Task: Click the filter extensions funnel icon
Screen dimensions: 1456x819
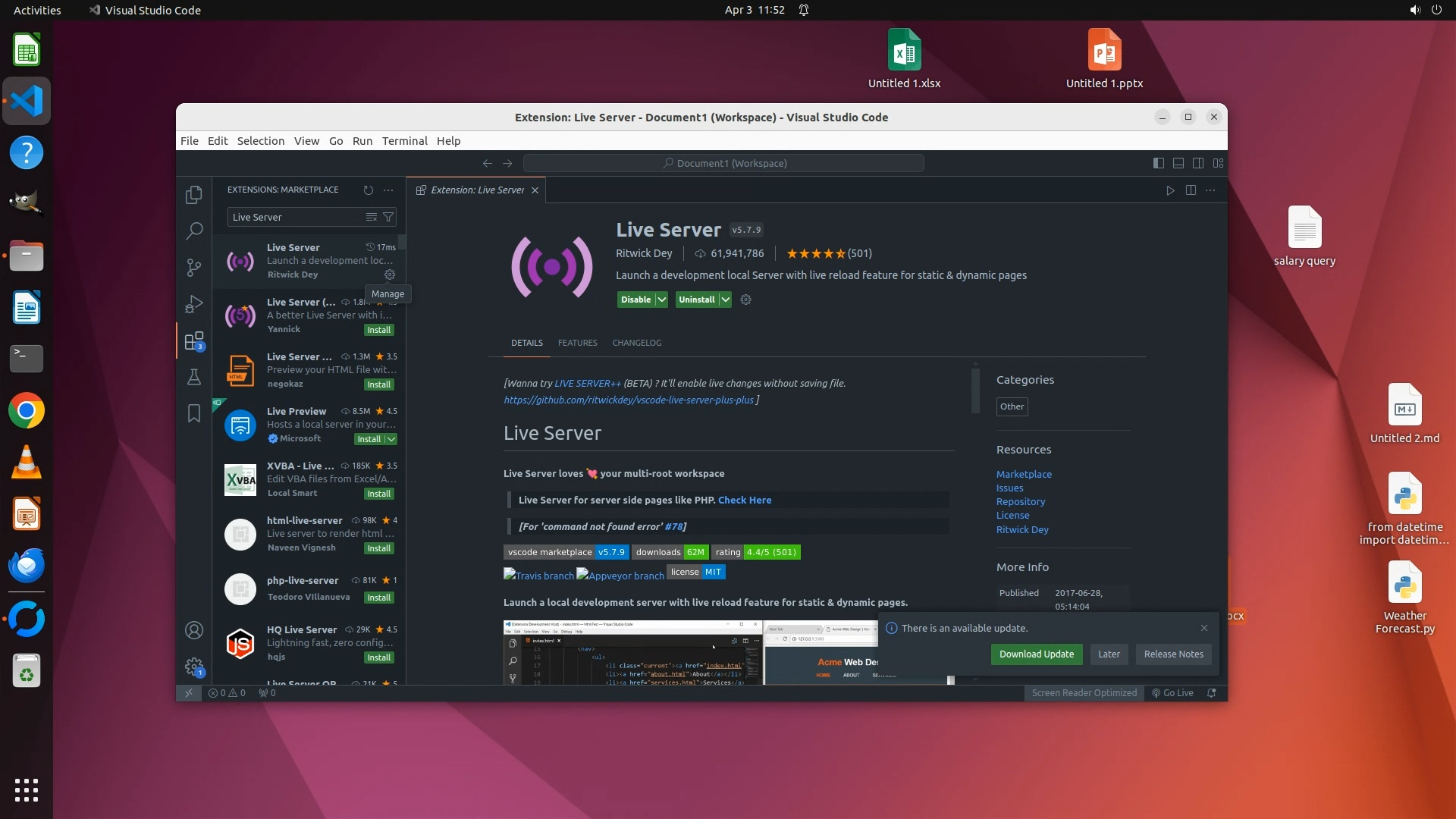Action: point(388,217)
